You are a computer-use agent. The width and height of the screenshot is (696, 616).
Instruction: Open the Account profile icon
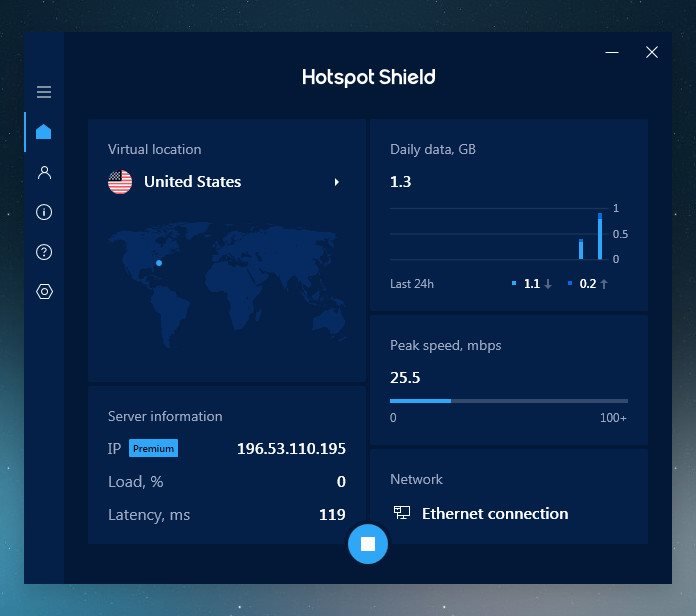pyautogui.click(x=44, y=172)
